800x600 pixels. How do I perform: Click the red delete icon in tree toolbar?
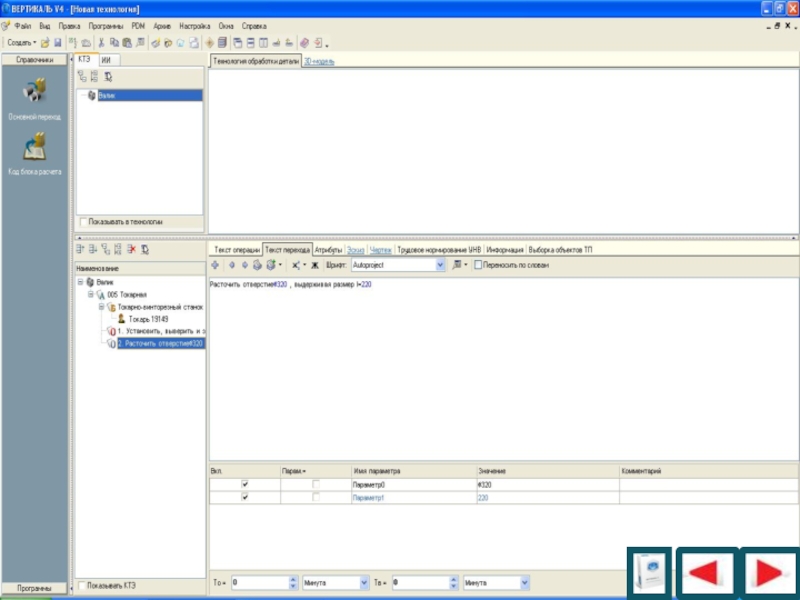131,249
